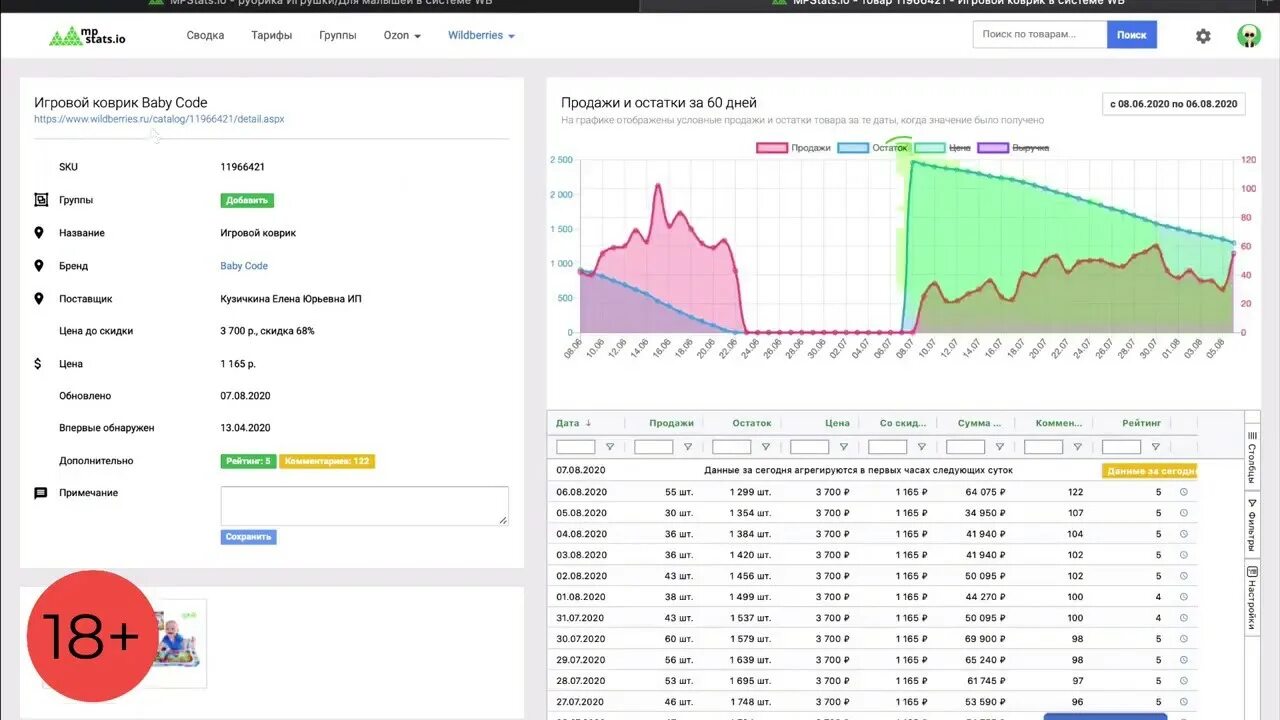The image size is (1280, 720).
Task: Click filter funnel icon under Цена column
Action: point(844,447)
